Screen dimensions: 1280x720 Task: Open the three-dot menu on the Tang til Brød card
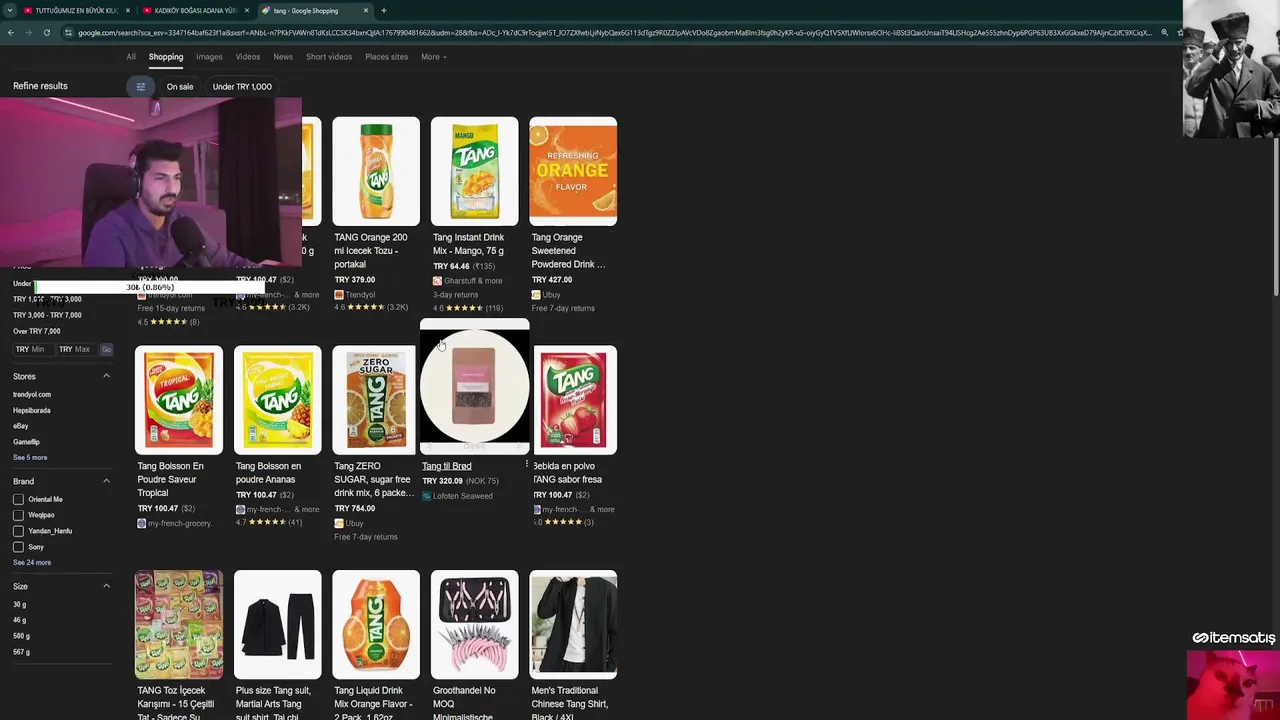(526, 465)
